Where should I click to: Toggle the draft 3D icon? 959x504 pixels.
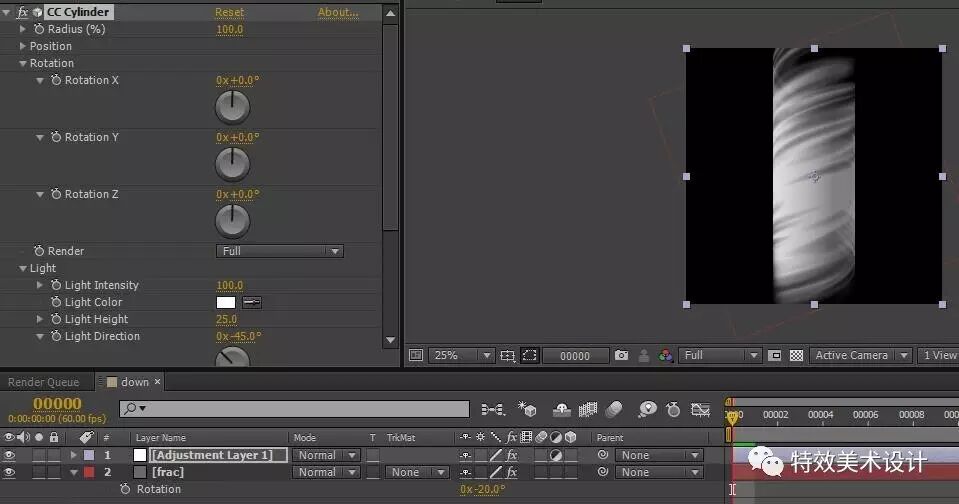pyautogui.click(x=527, y=409)
